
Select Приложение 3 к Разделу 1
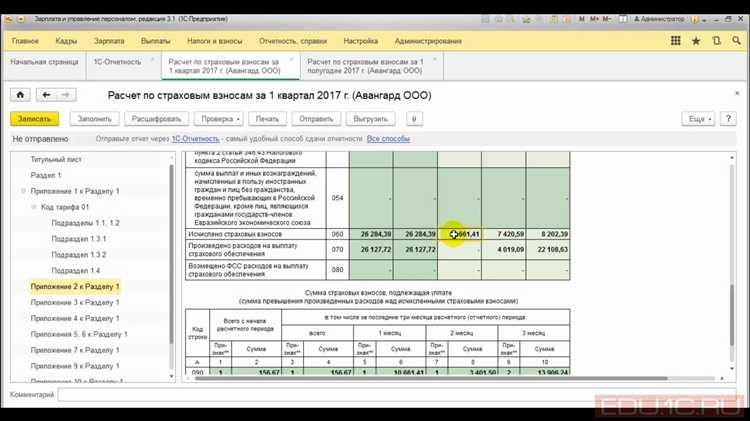pos(75,302)
